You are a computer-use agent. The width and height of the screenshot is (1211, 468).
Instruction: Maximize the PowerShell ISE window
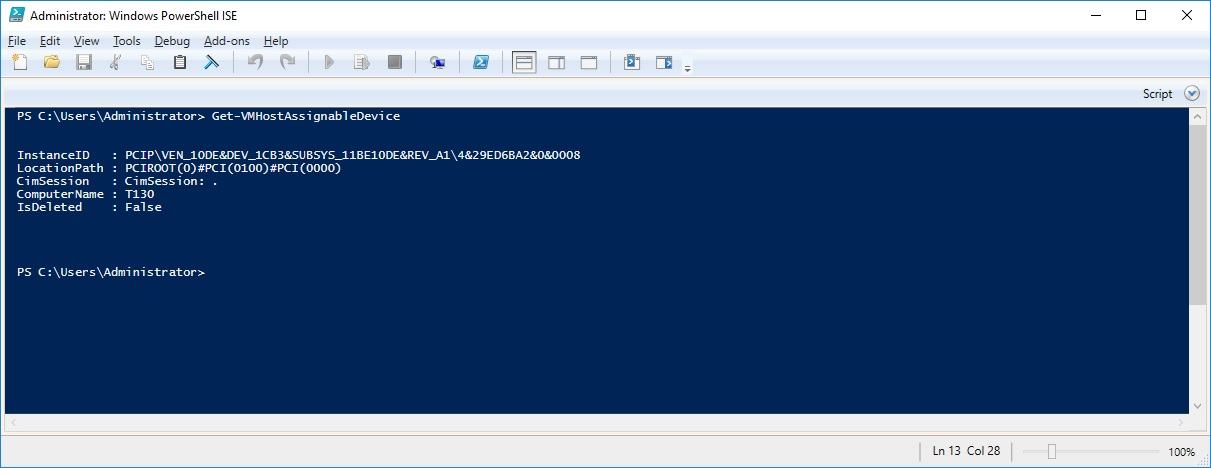tap(1141, 15)
